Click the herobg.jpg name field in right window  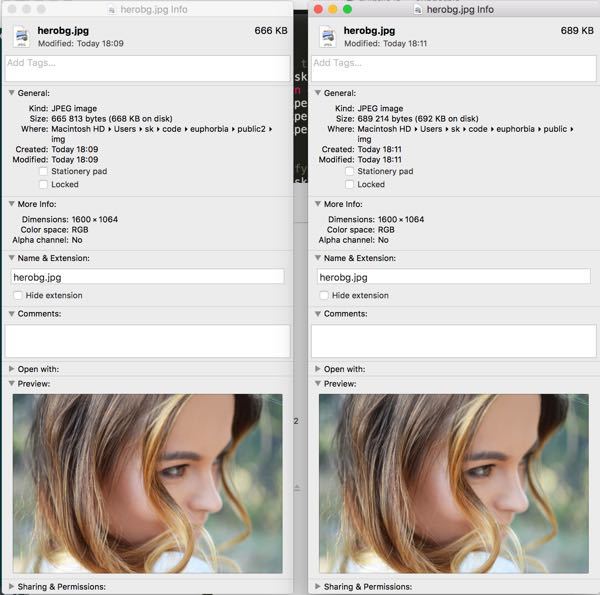tap(454, 277)
